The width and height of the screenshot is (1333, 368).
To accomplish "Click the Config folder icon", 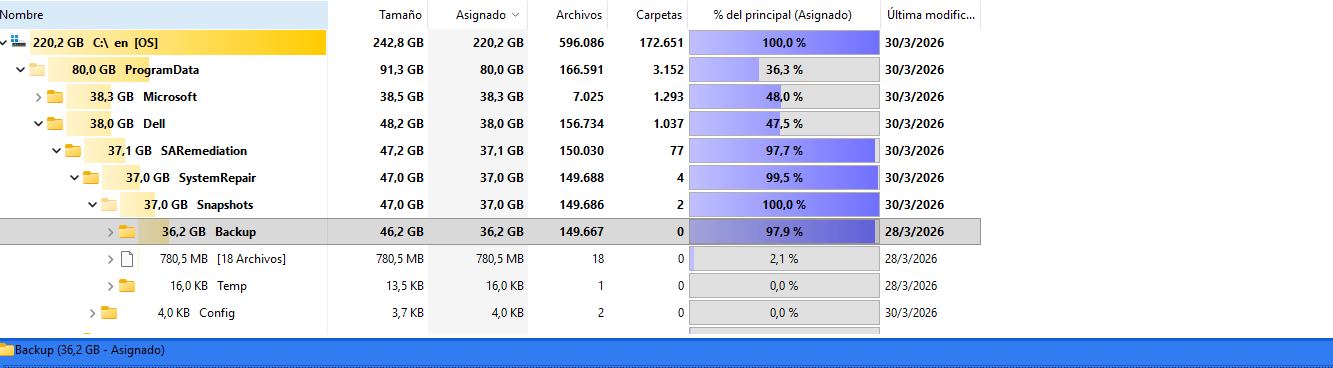I will [x=109, y=313].
